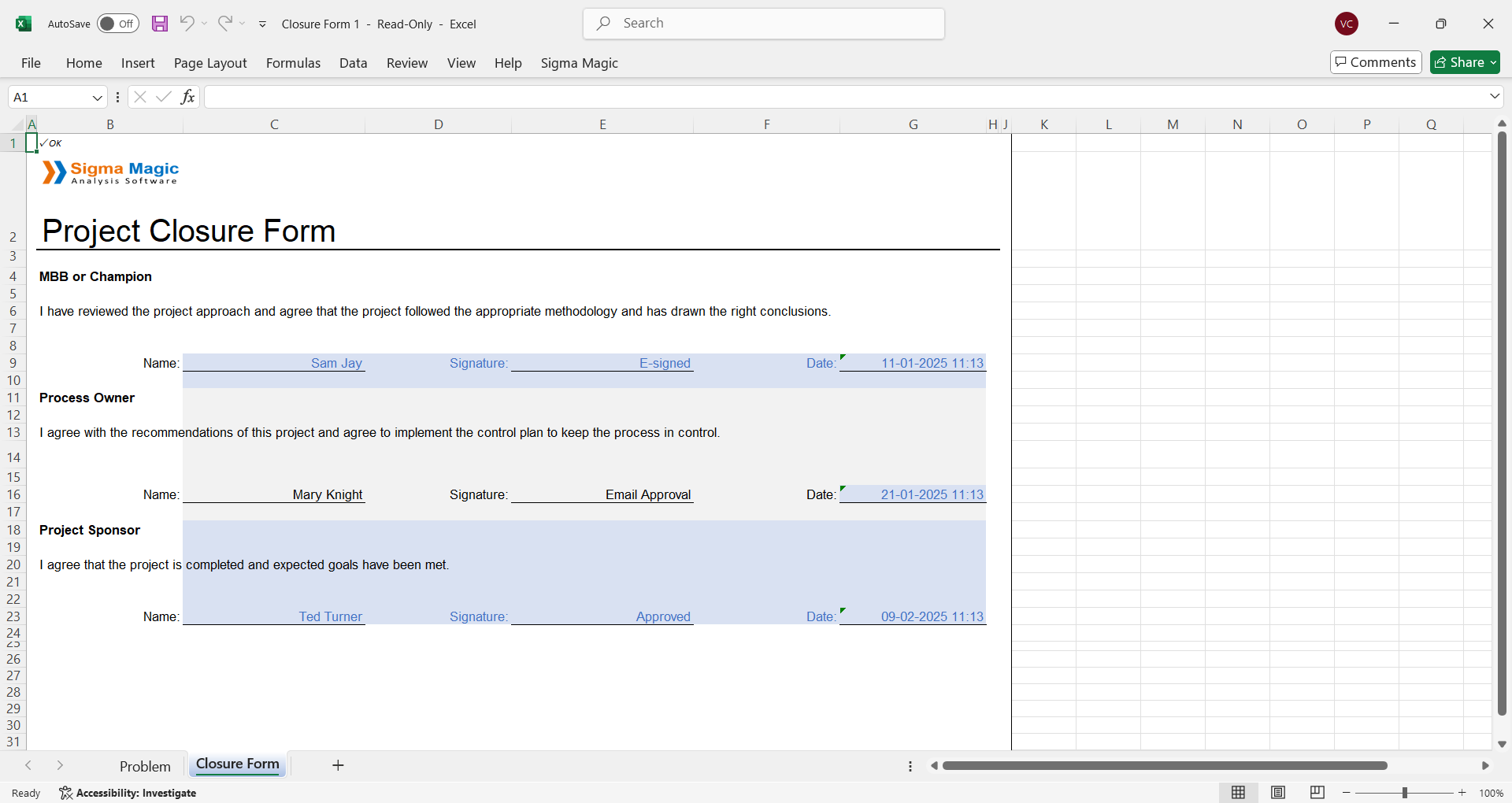Image resolution: width=1512 pixels, height=803 pixels.
Task: Click the date 09-02-2025 11:13
Action: 913,616
